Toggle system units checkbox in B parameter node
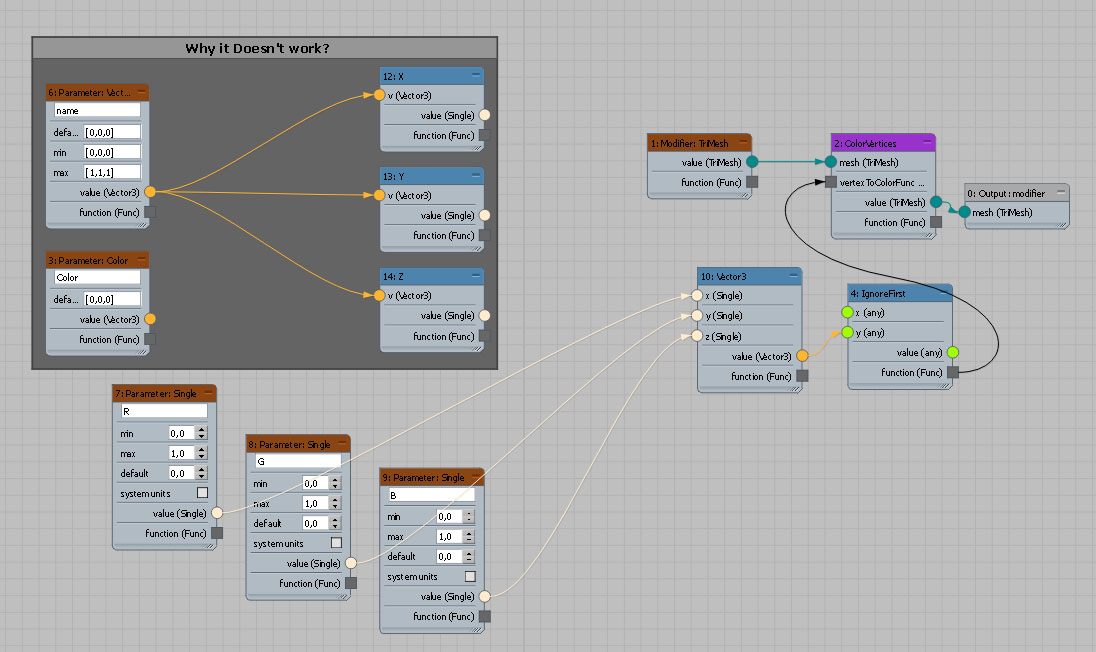 [x=470, y=577]
